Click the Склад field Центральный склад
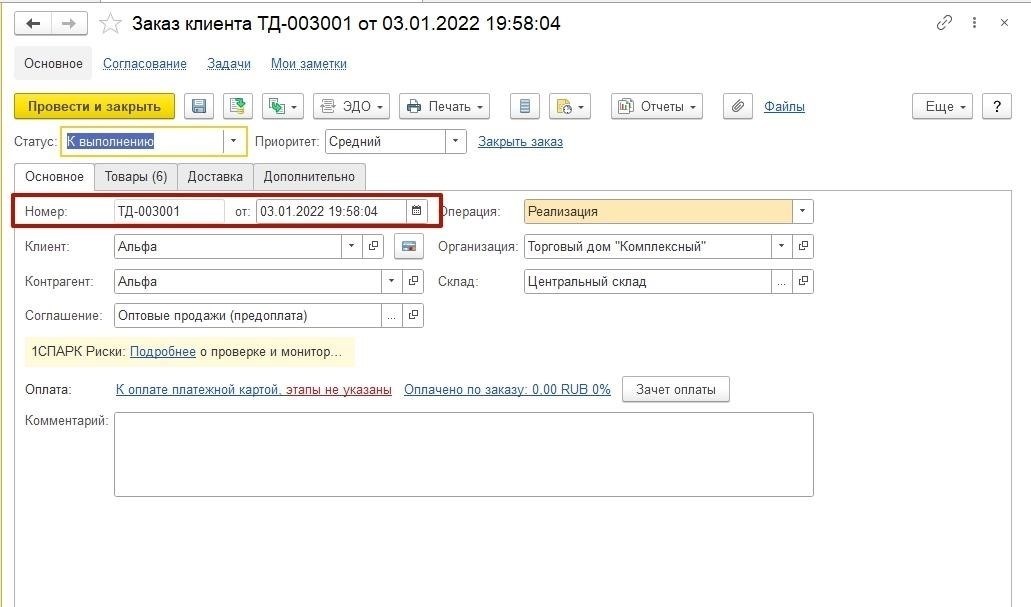The height and width of the screenshot is (607, 1031). point(648,281)
